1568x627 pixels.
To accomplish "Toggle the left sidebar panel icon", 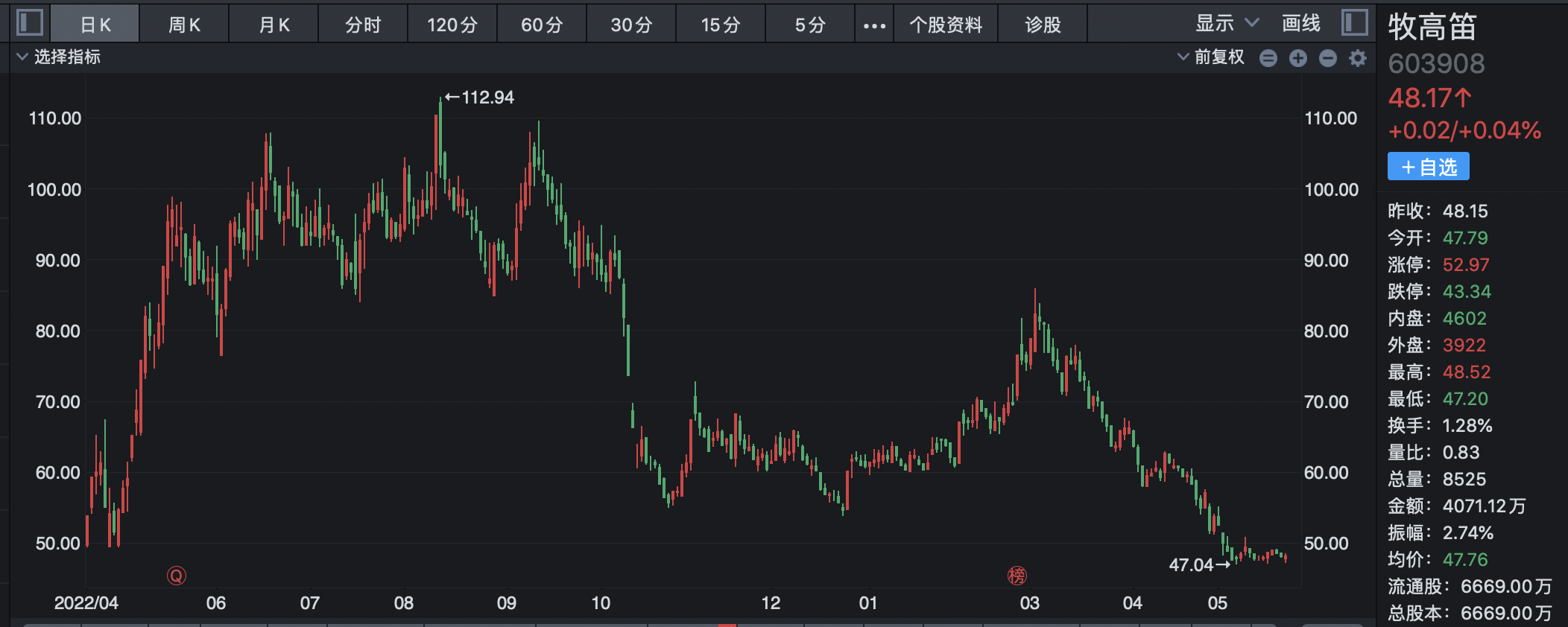I will pos(30,23).
